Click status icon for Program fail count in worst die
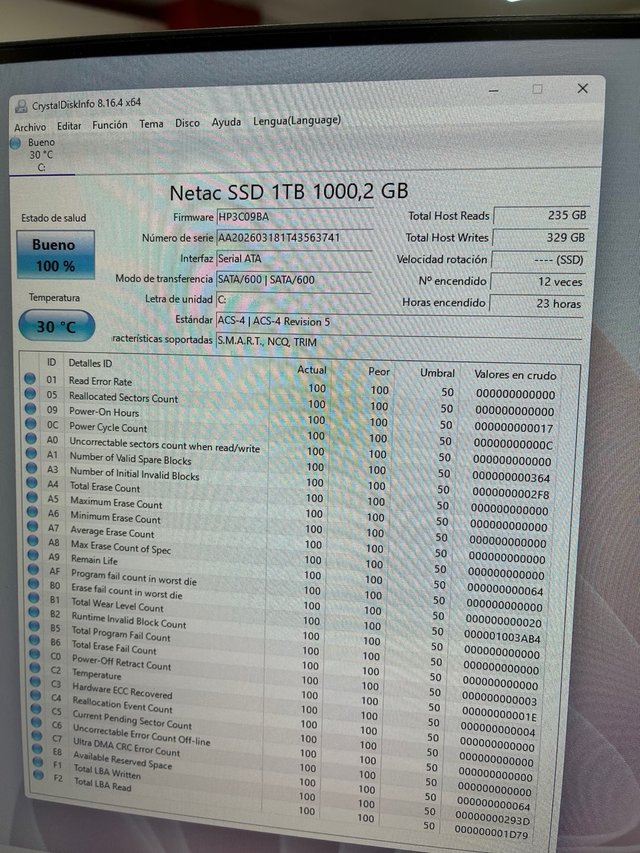The width and height of the screenshot is (640, 853). coord(33,569)
